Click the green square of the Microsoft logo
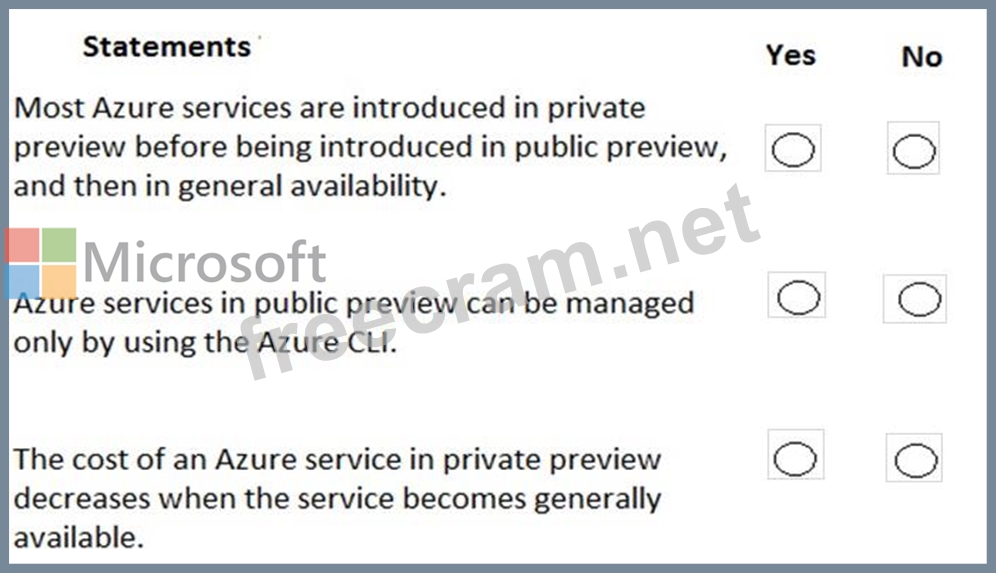Screen dimensions: 996x573 coord(59,246)
